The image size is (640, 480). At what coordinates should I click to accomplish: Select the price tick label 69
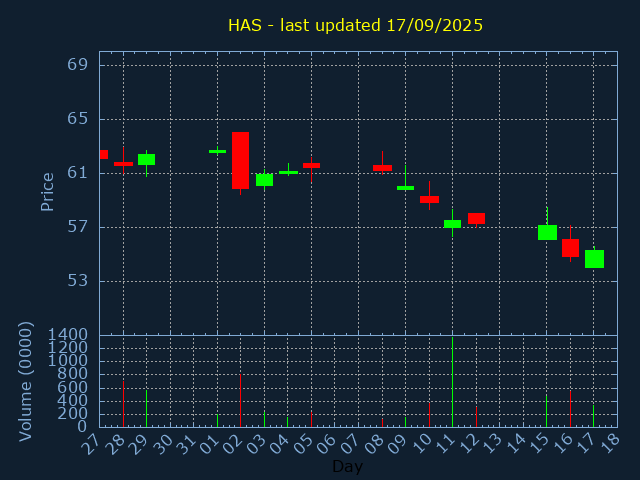78,64
